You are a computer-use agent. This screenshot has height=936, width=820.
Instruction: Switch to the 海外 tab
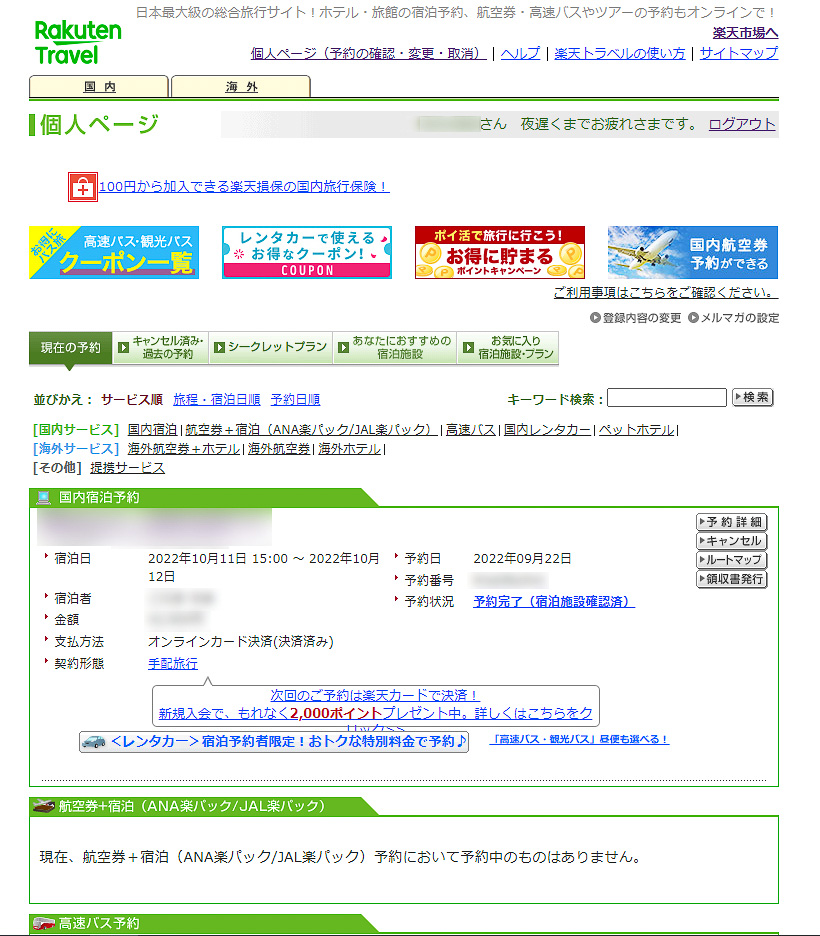coord(240,86)
